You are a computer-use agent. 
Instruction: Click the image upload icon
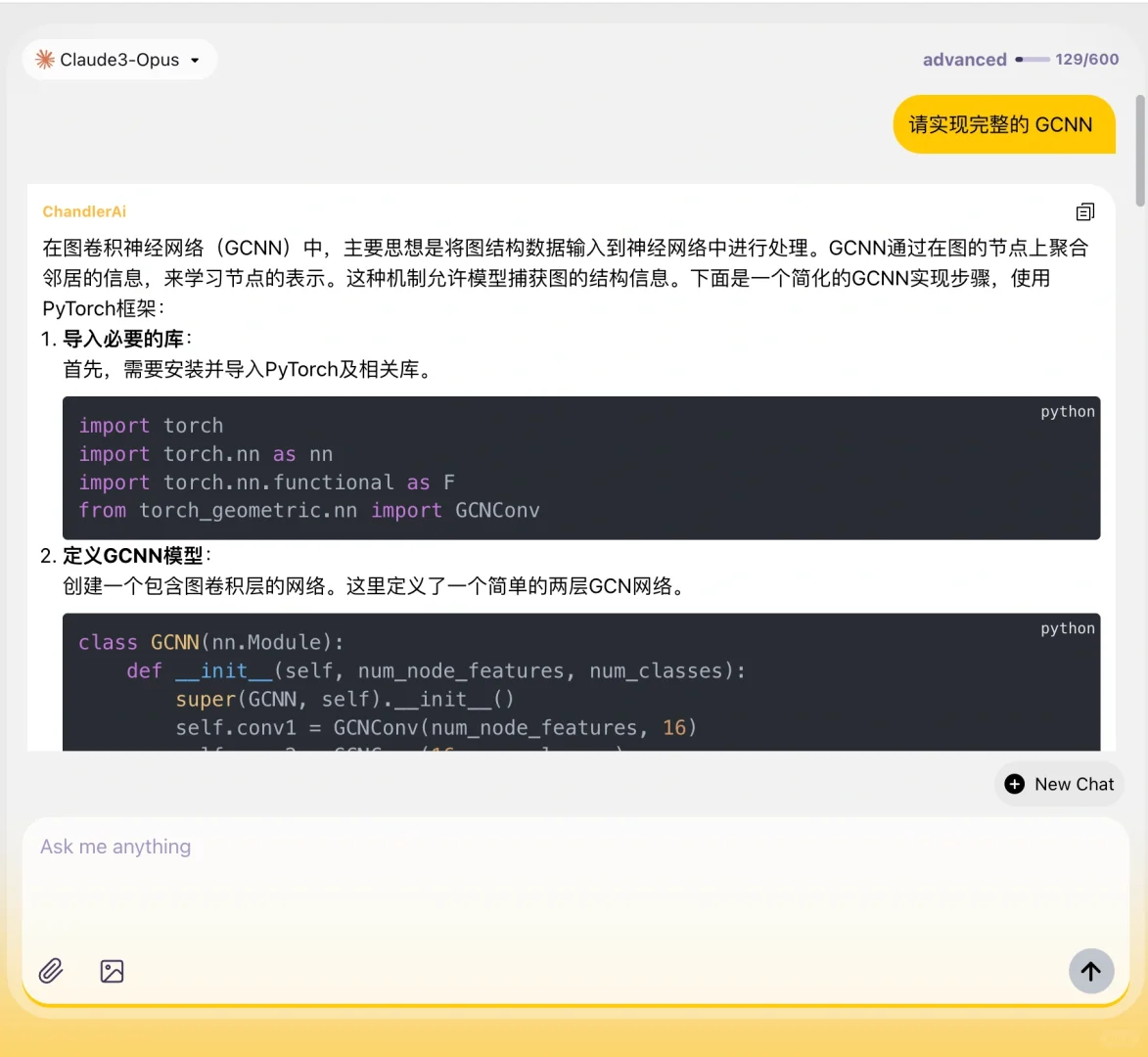click(112, 971)
